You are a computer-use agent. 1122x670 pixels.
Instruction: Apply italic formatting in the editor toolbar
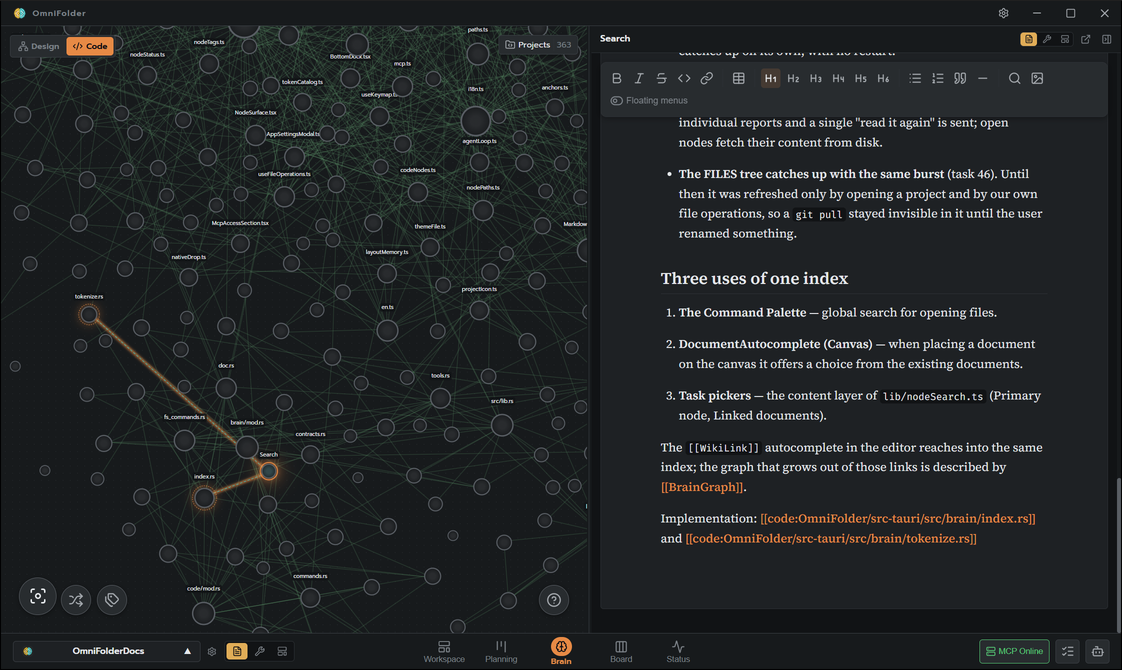(639, 78)
